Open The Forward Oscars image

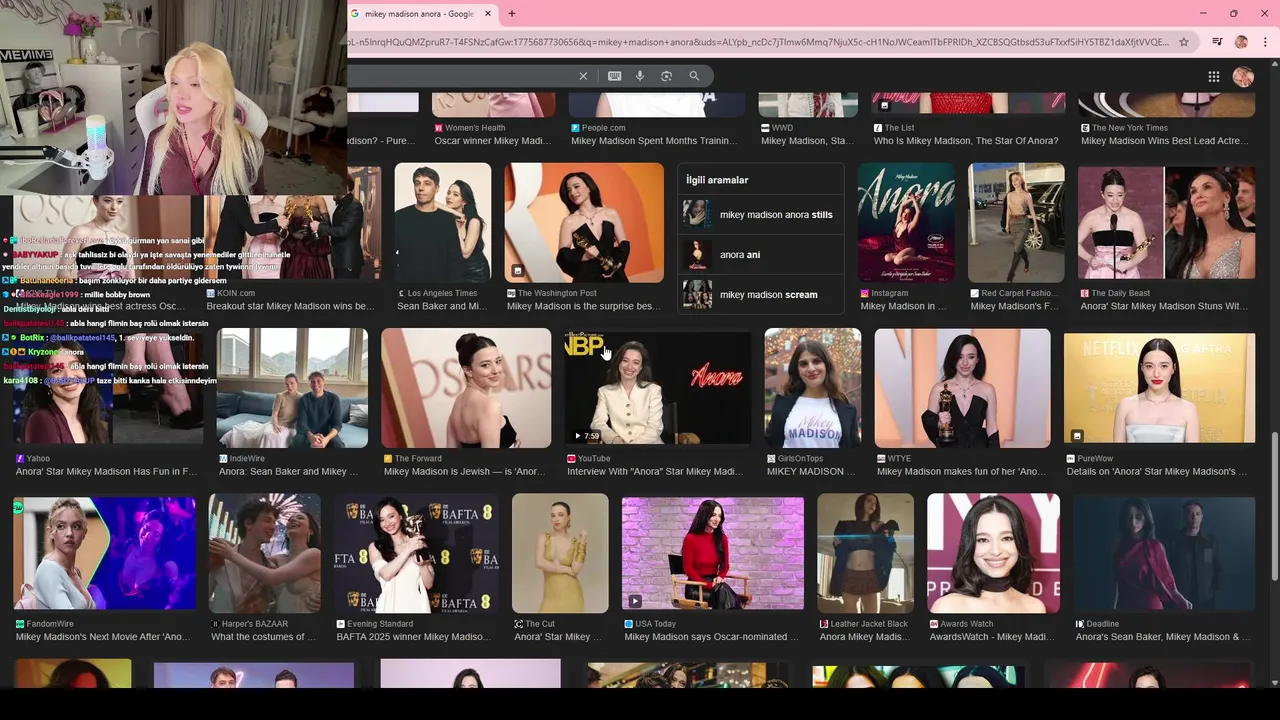pyautogui.click(x=466, y=388)
